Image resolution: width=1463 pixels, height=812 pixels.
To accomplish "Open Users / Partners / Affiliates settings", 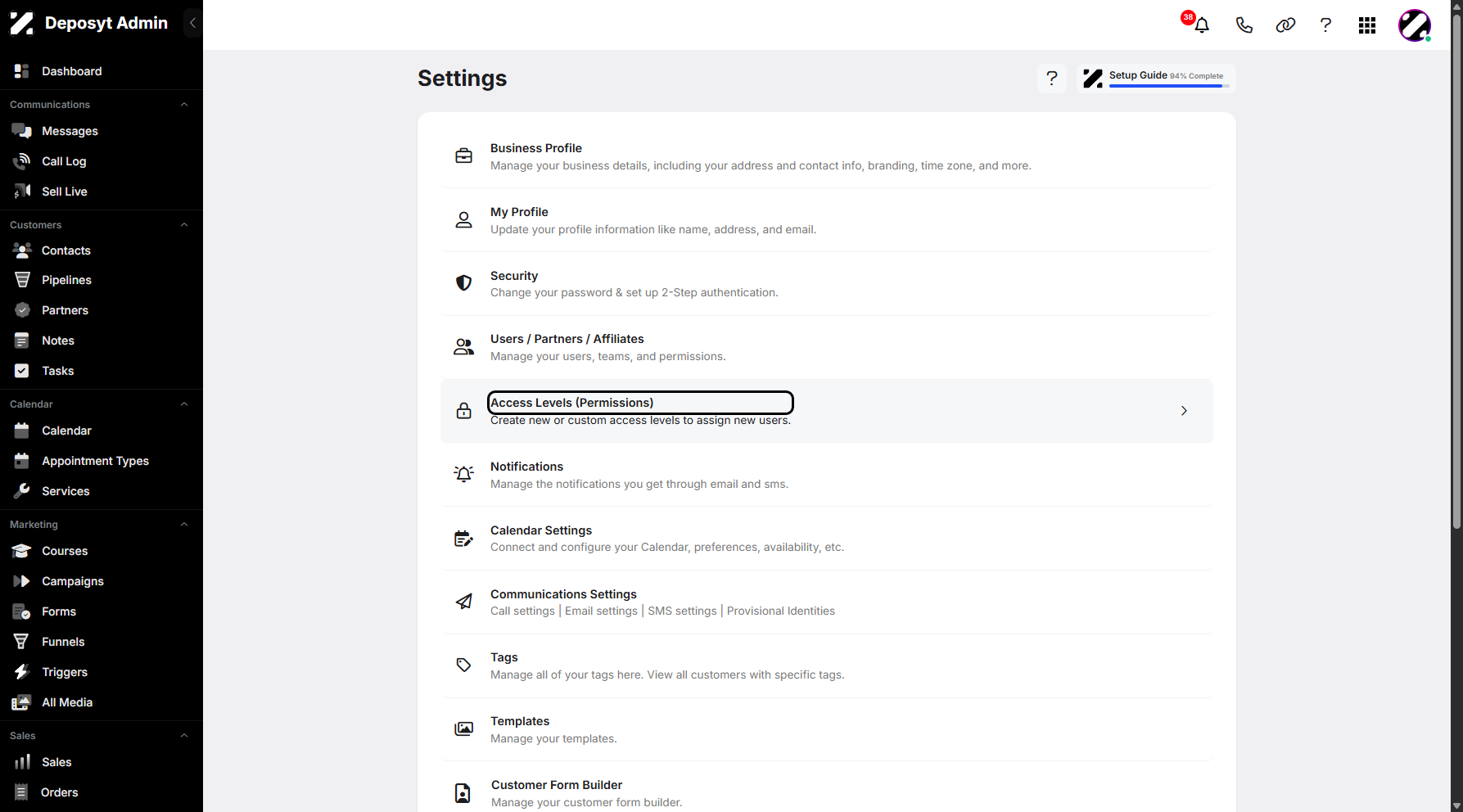I will (827, 347).
